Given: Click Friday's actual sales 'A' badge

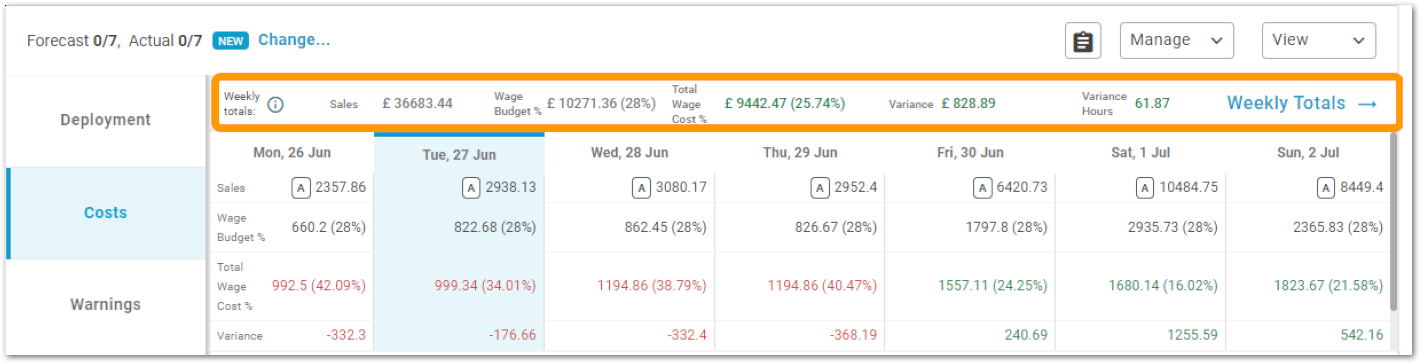Looking at the screenshot, I should pyautogui.click(x=984, y=188).
